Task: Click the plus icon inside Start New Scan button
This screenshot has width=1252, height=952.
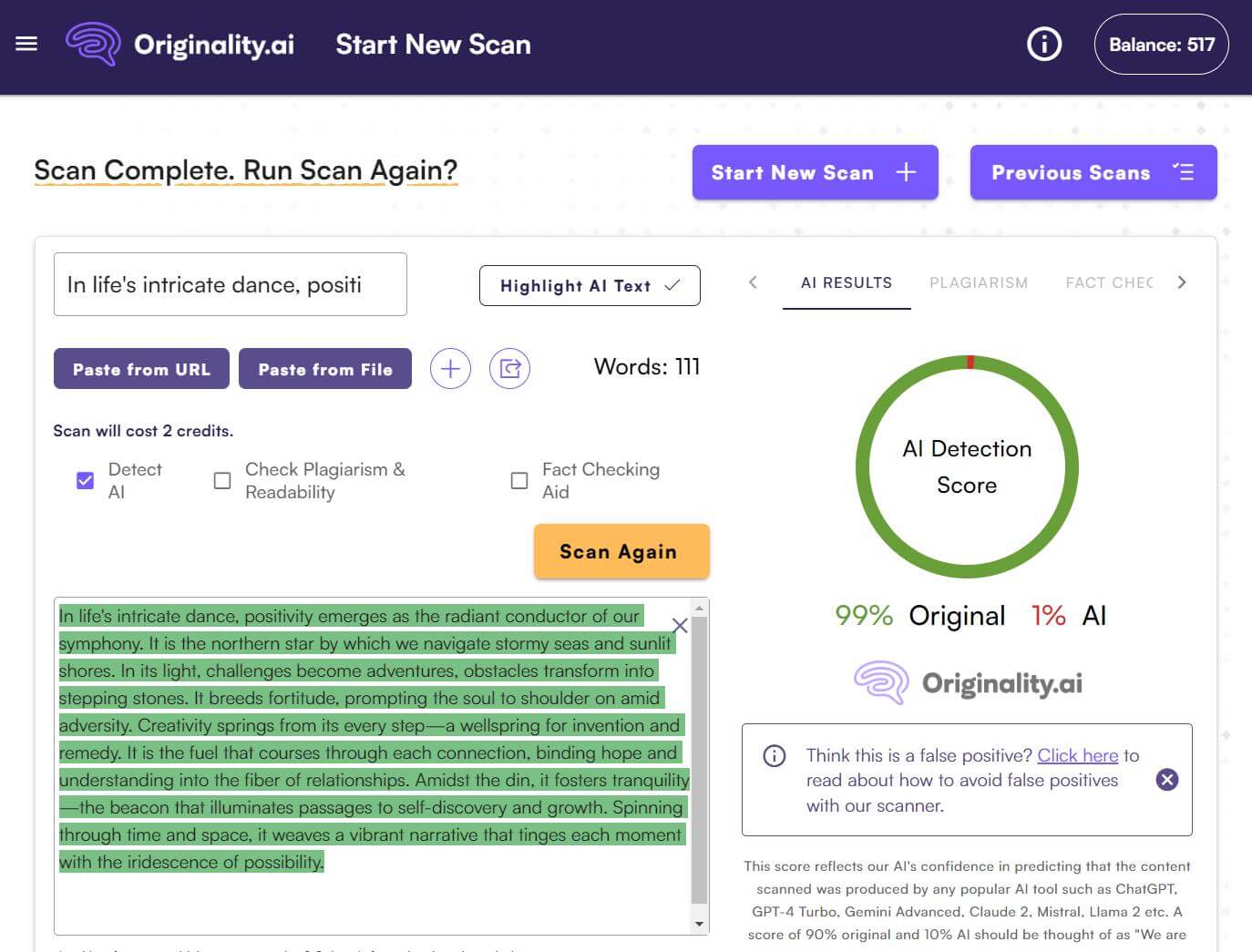Action: pyautogui.click(x=906, y=172)
